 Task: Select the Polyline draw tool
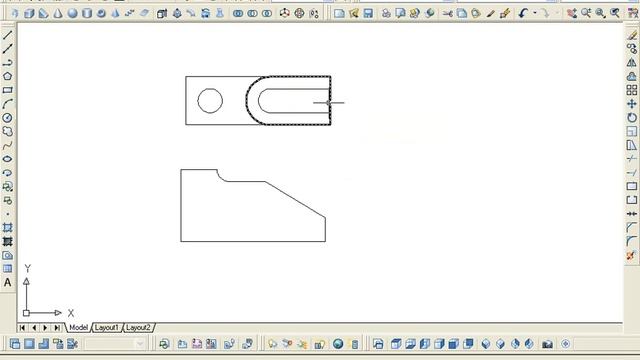7,63
